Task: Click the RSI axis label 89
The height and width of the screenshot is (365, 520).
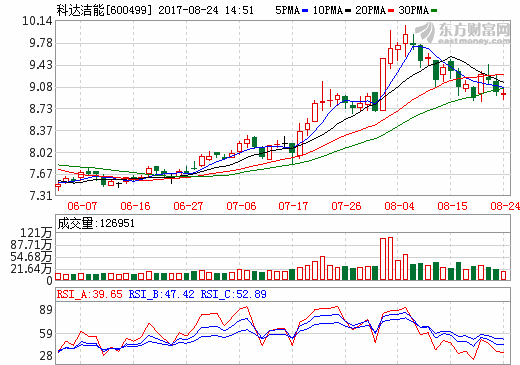Action: tap(46, 310)
